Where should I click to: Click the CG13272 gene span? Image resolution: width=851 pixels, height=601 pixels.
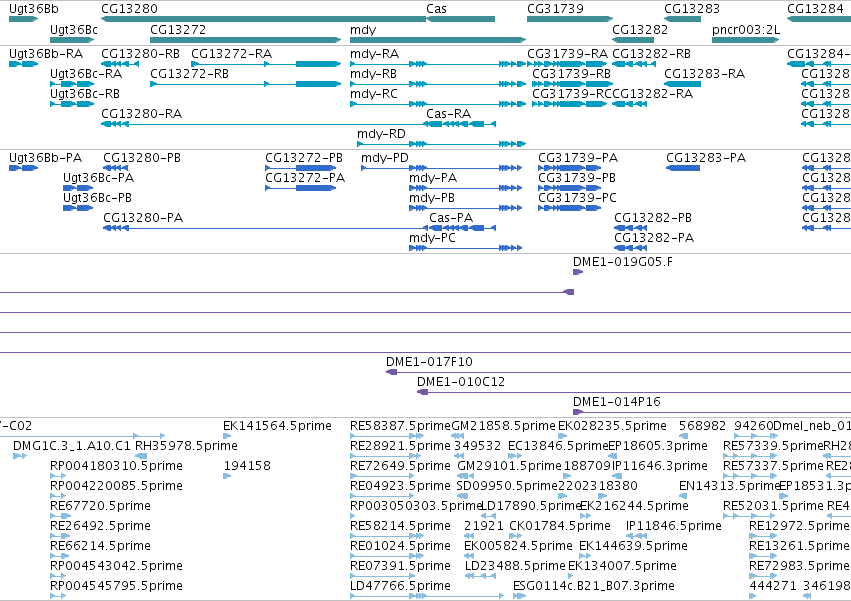click(246, 40)
